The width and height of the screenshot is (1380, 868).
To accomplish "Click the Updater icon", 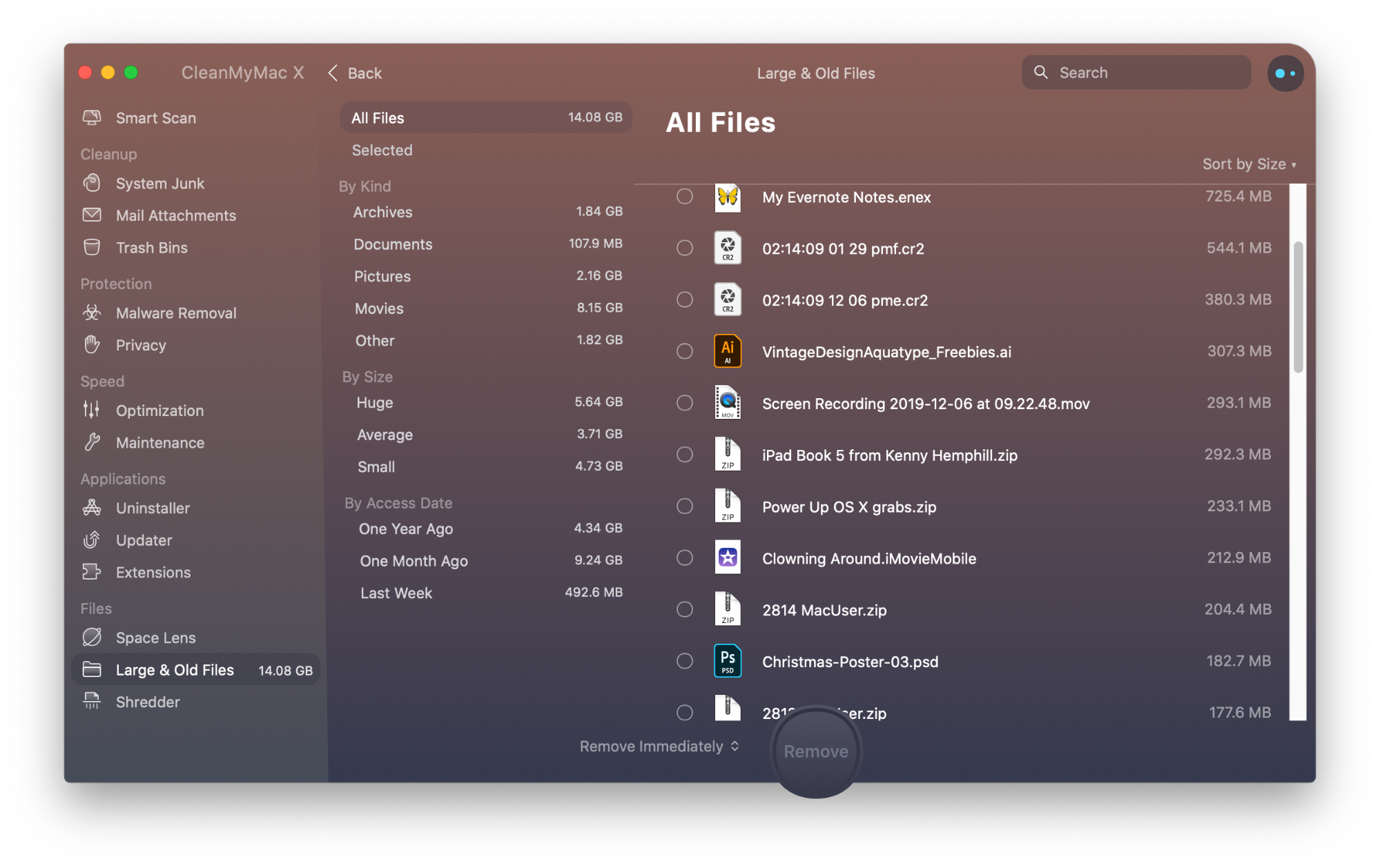I will point(91,540).
